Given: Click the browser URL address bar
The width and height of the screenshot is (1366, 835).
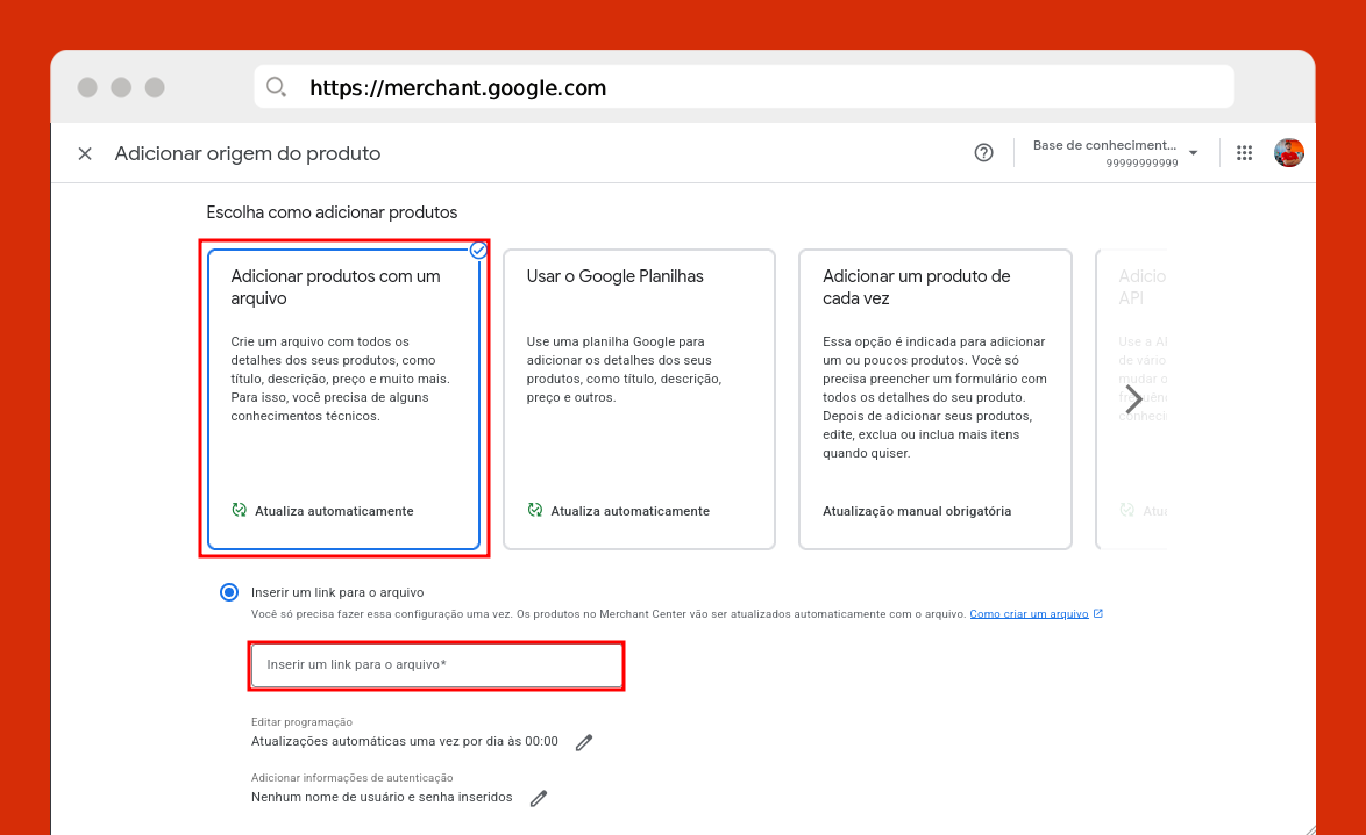Looking at the screenshot, I should pyautogui.click(x=760, y=87).
